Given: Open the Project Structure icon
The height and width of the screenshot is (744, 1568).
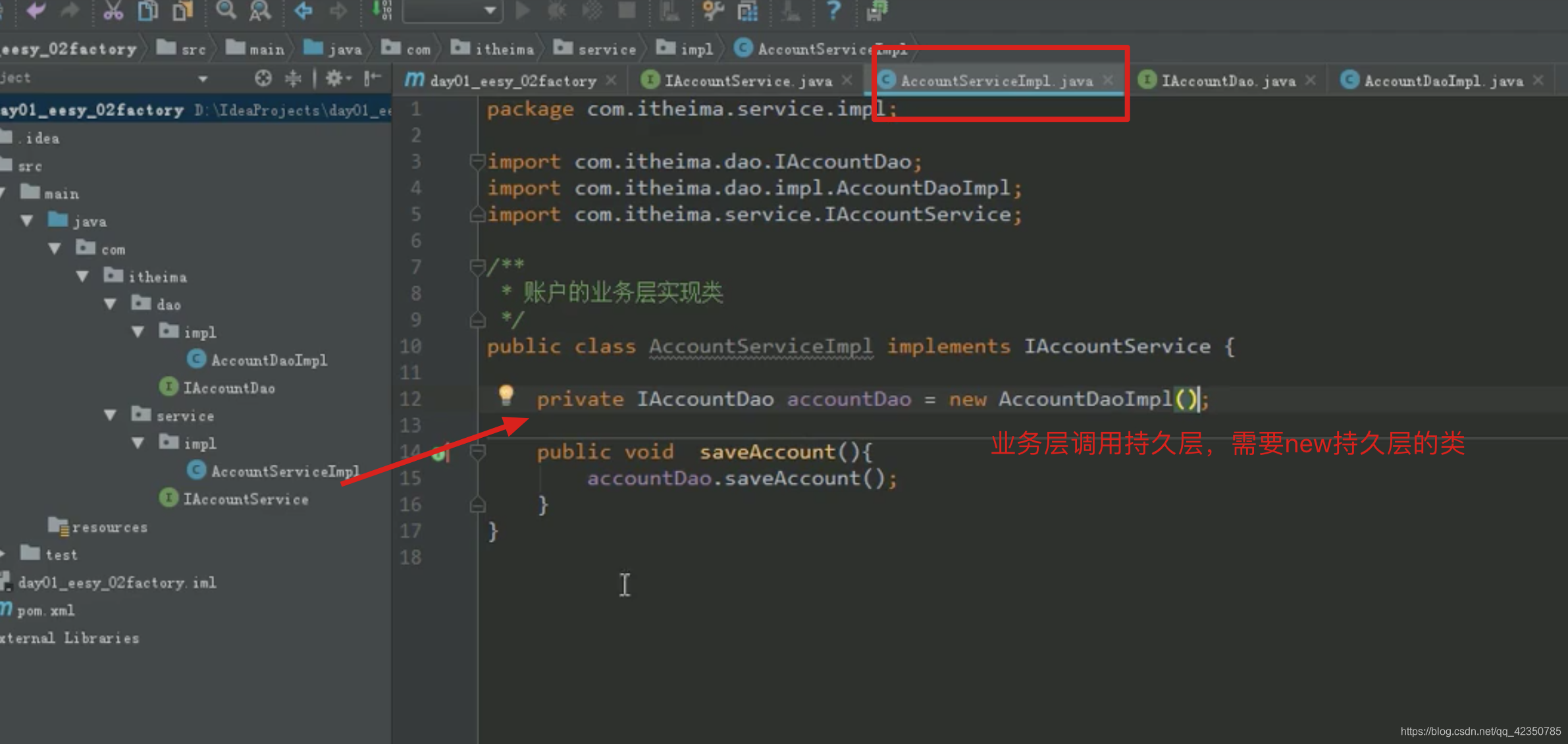Looking at the screenshot, I should point(748,10).
